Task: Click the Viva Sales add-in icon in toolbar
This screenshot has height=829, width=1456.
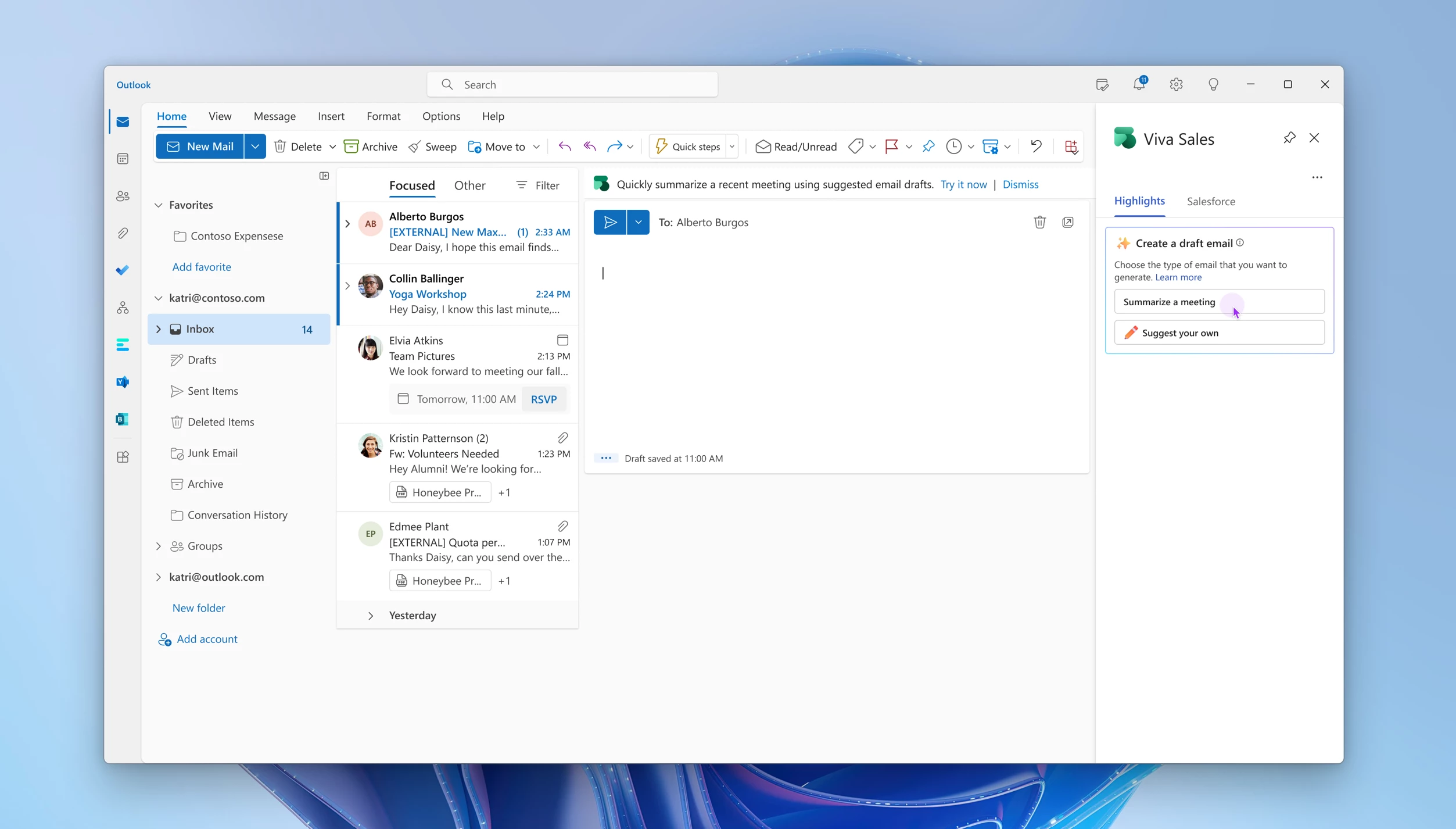Action: (1071, 146)
